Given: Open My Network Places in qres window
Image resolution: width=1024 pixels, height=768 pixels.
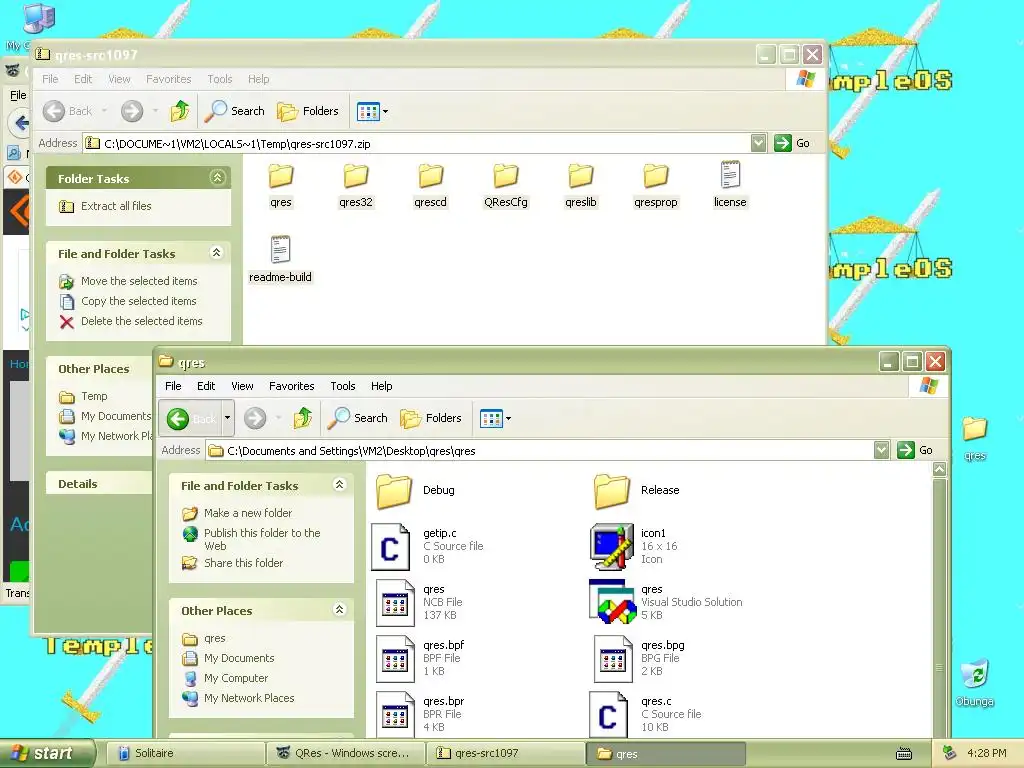Looking at the screenshot, I should (x=249, y=698).
